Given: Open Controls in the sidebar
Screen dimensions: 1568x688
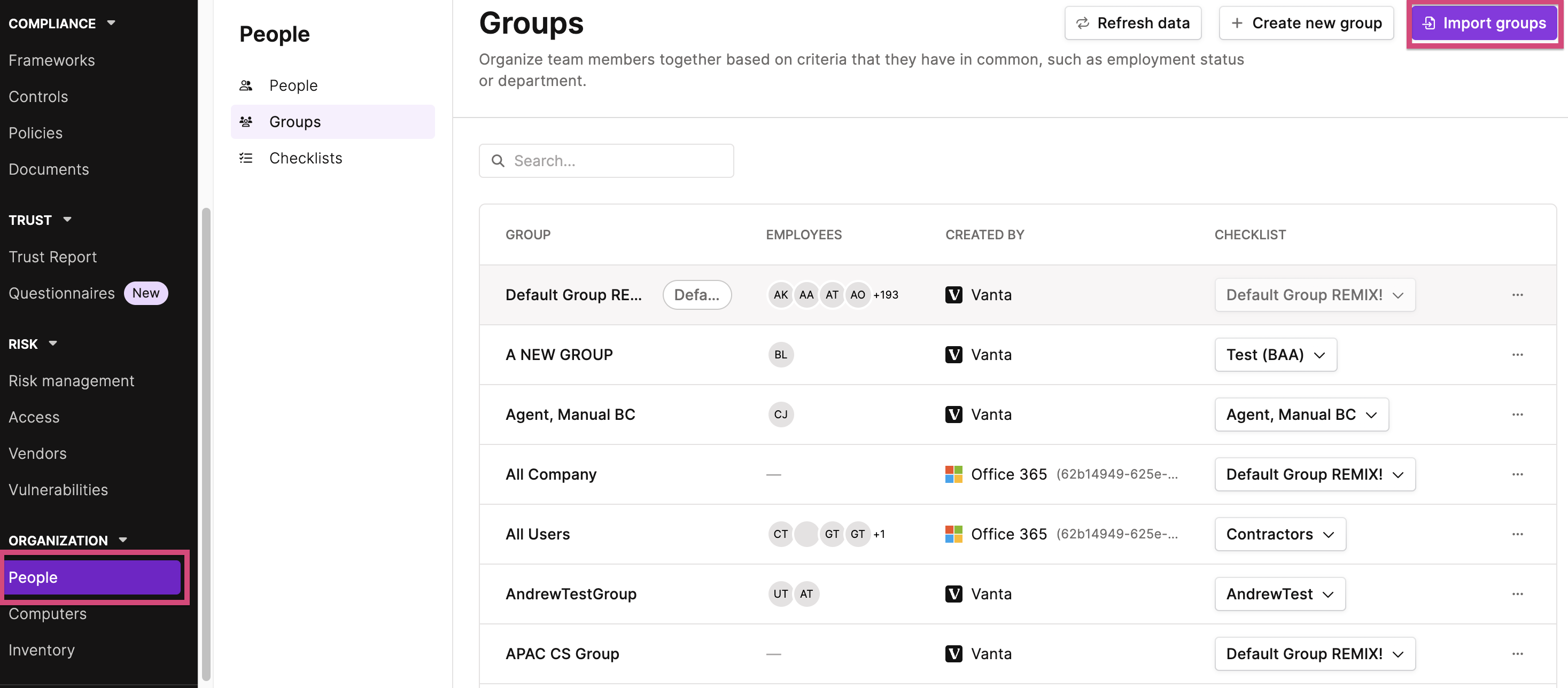Looking at the screenshot, I should 38,97.
